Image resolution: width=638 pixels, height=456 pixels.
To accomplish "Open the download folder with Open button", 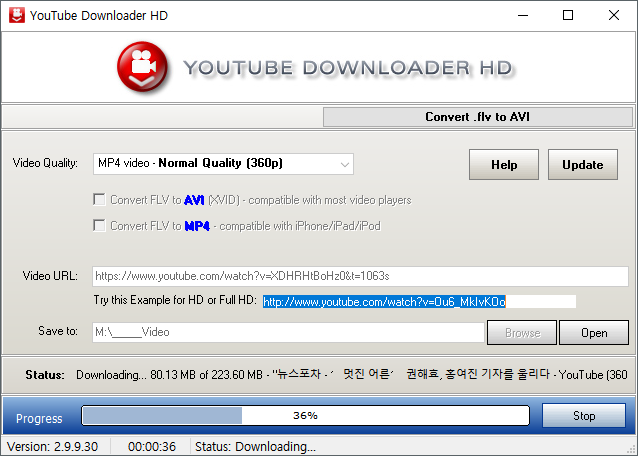I will [594, 332].
